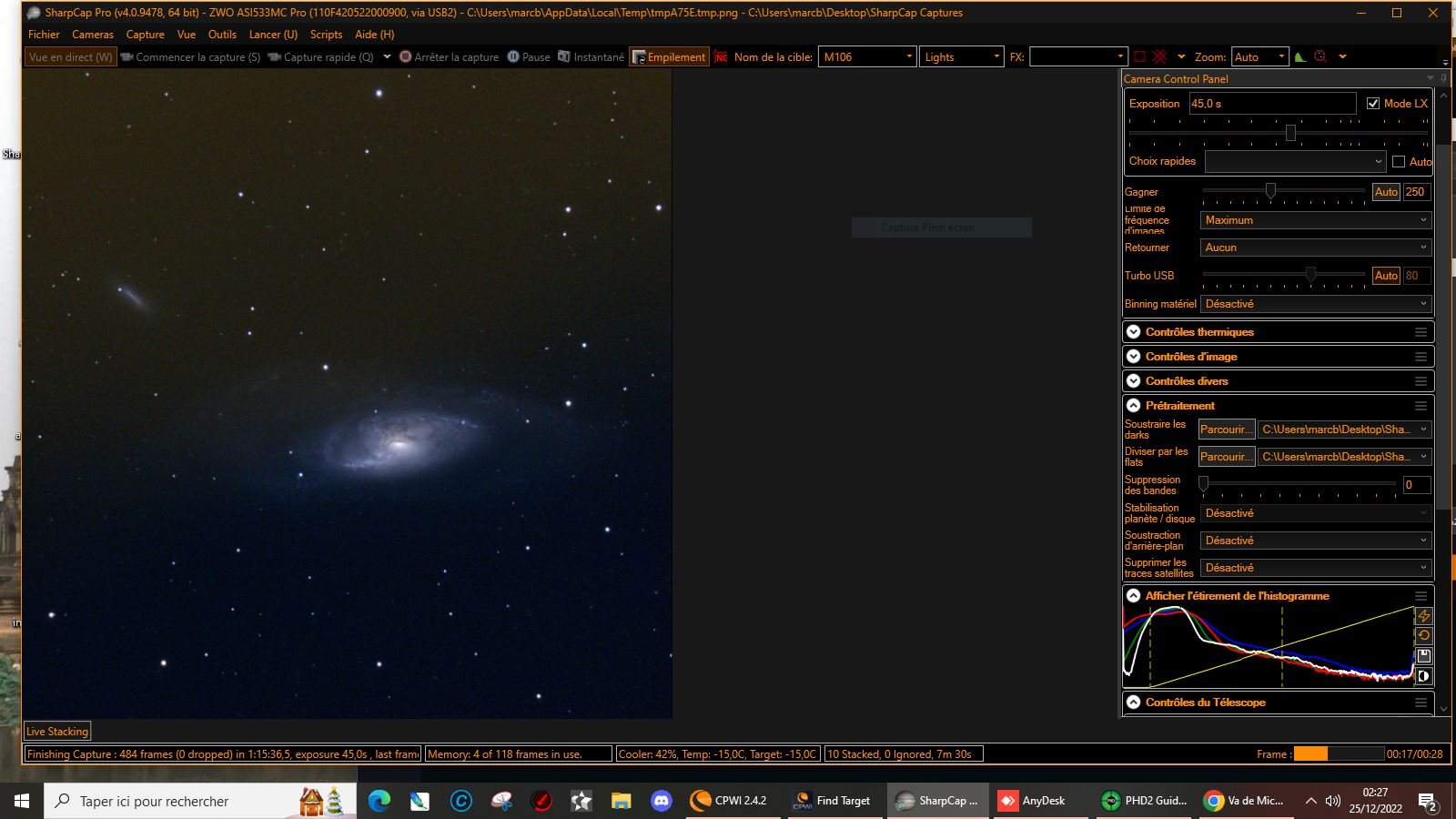Image resolution: width=1456 pixels, height=819 pixels.
Task: Open menu lines icon of Contrôles d'image
Action: pyautogui.click(x=1421, y=357)
